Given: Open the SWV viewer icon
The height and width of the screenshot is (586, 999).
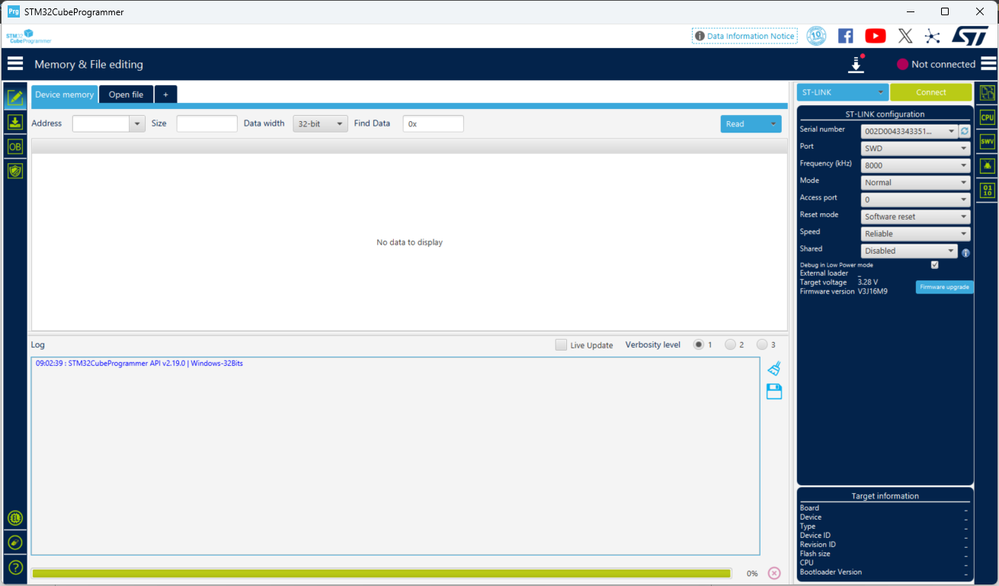Looking at the screenshot, I should tap(988, 141).
